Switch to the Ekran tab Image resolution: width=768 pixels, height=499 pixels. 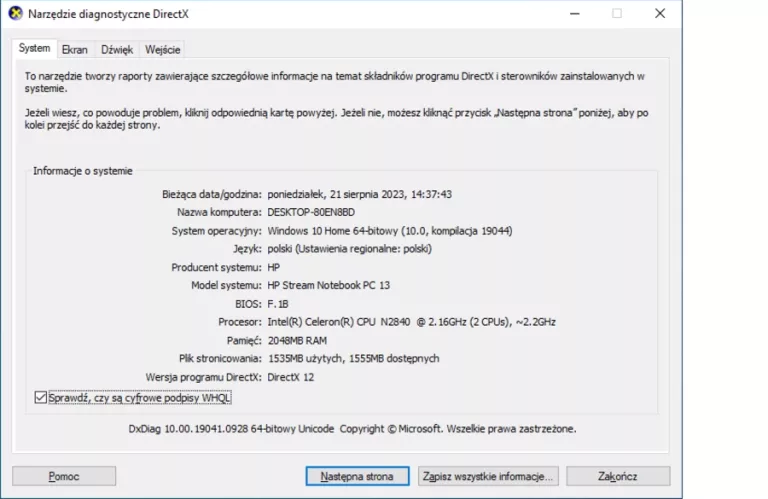(74, 50)
